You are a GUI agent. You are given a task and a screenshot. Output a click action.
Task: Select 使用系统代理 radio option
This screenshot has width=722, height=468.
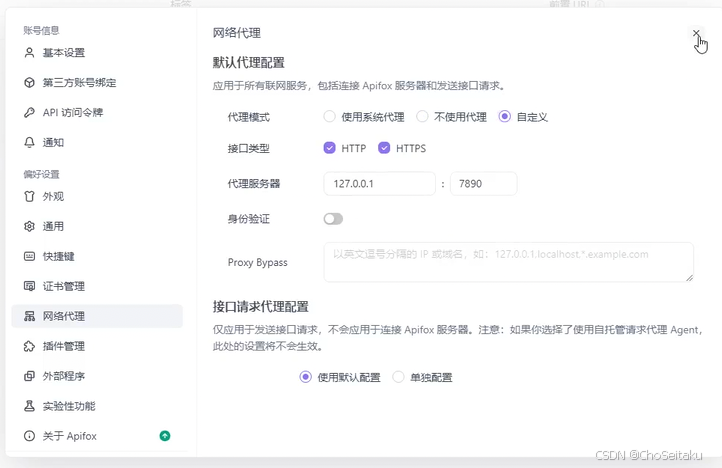pyautogui.click(x=329, y=117)
